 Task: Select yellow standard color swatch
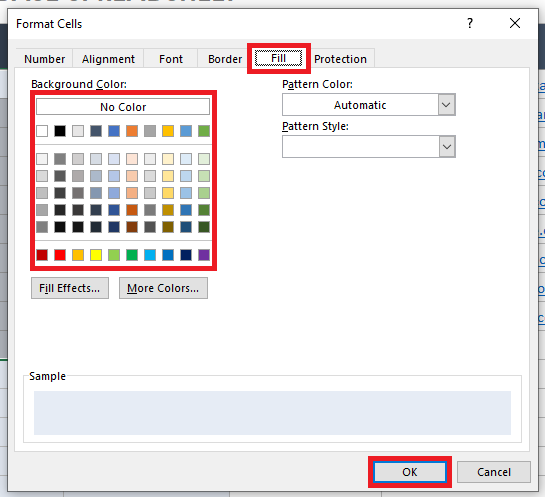(x=96, y=255)
